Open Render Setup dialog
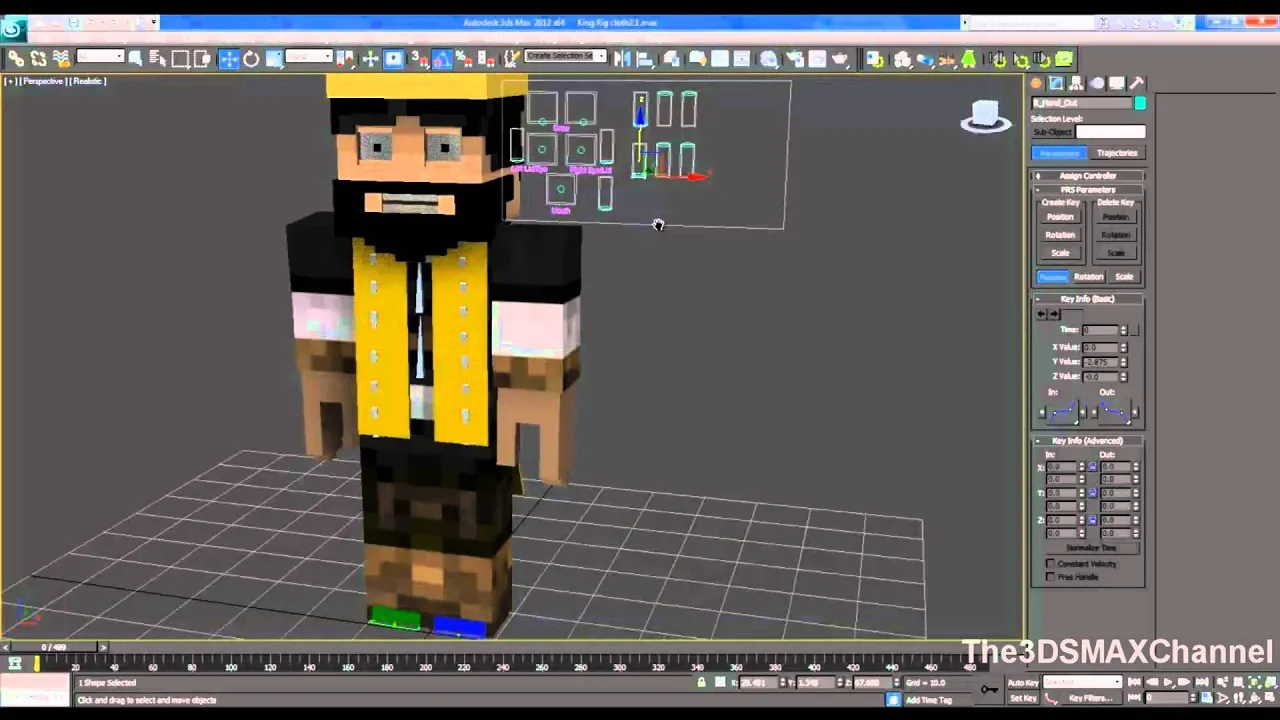The image size is (1280, 720). (x=795, y=59)
